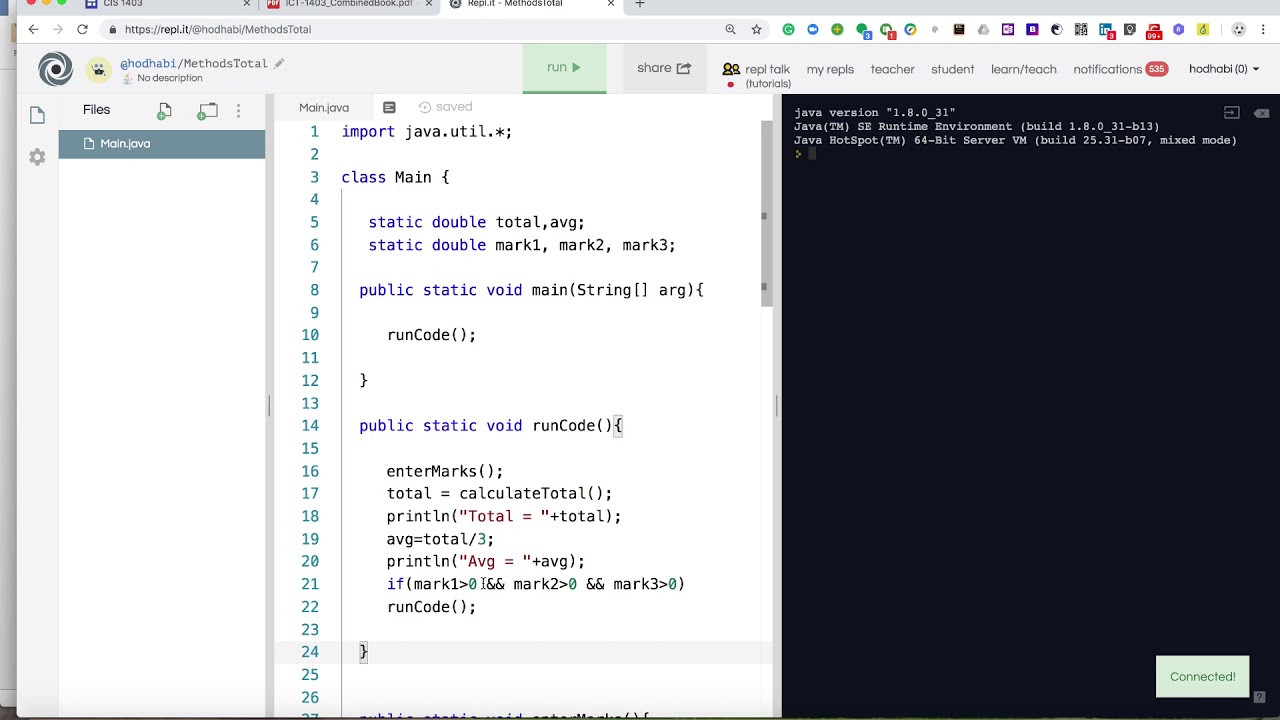Click the zoom magnifier icon in address bar
This screenshot has width=1280, height=720.
tap(731, 29)
